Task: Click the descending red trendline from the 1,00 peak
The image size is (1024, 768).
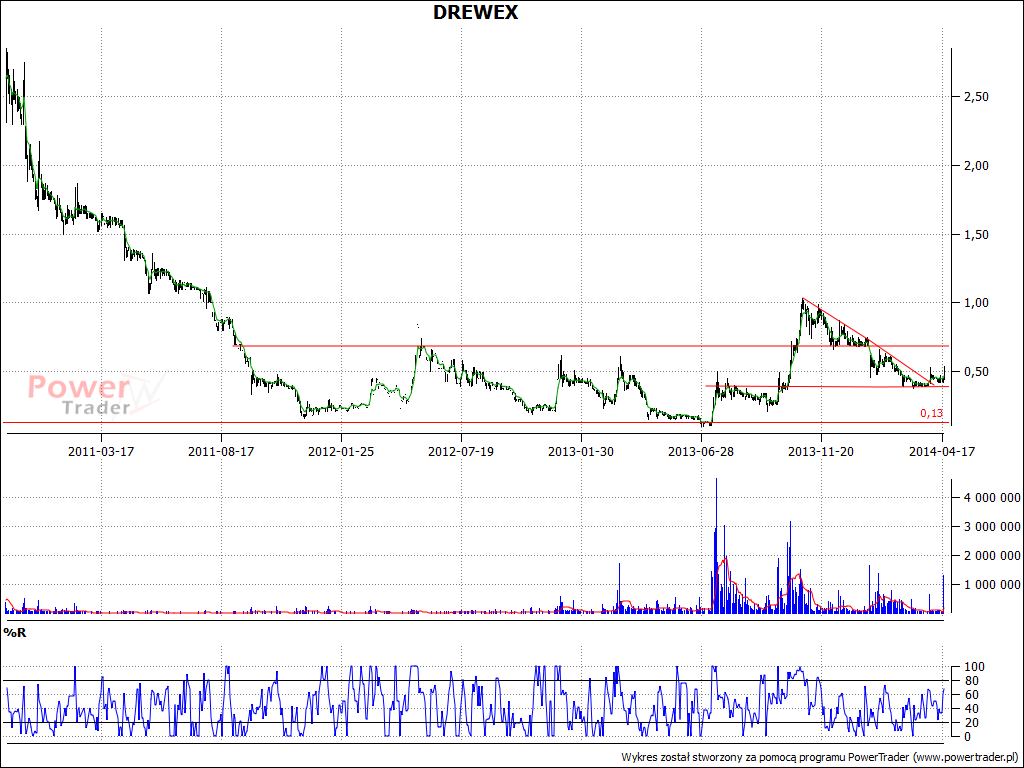Action: 869,342
